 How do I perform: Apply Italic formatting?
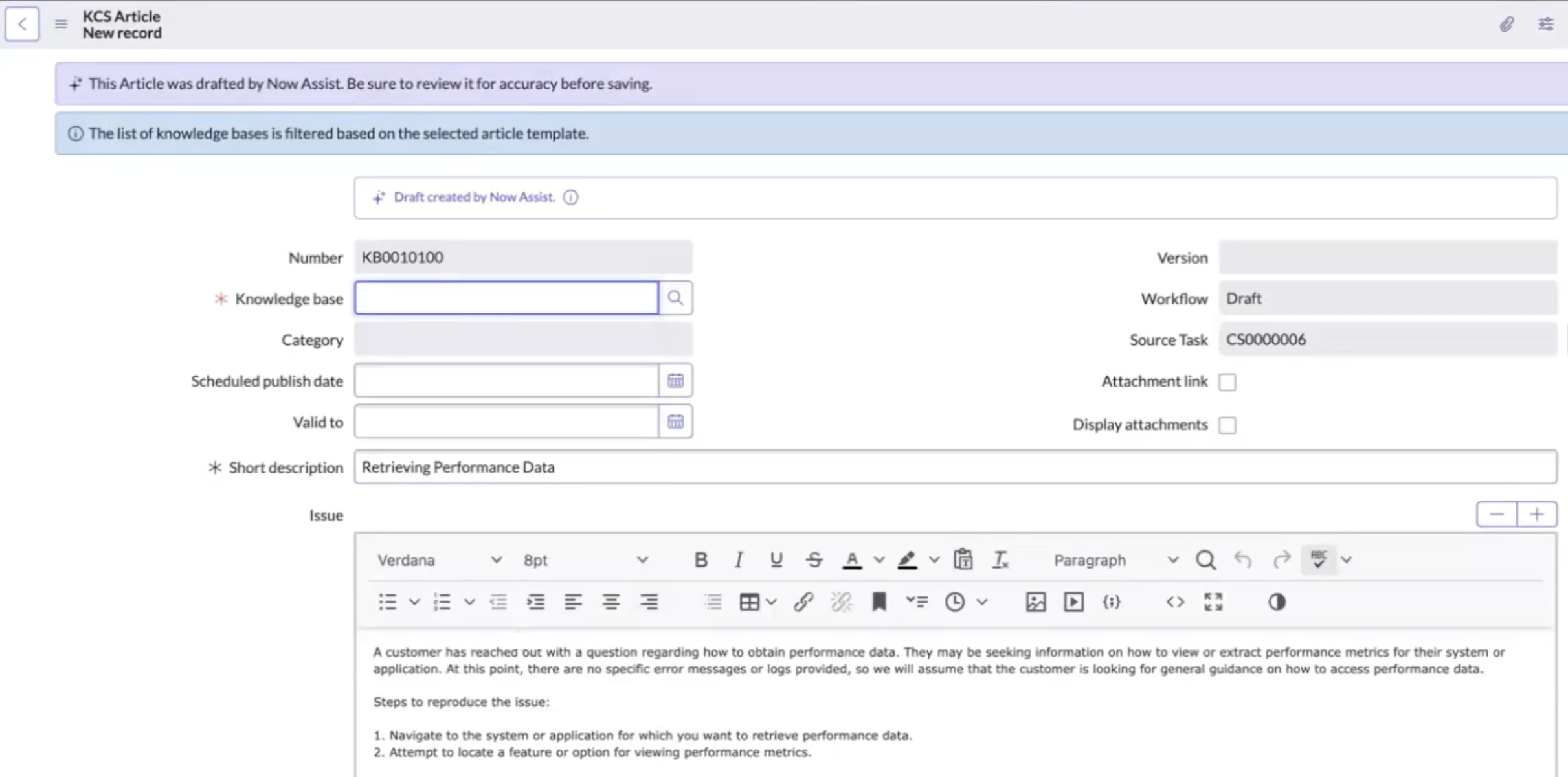738,560
